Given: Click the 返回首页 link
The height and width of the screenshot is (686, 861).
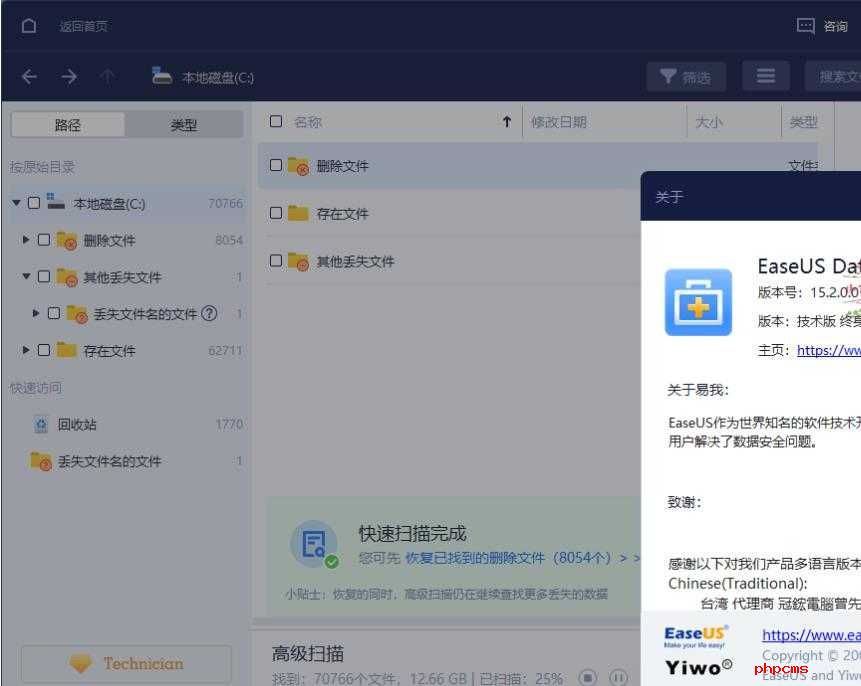Looking at the screenshot, I should [x=83, y=26].
